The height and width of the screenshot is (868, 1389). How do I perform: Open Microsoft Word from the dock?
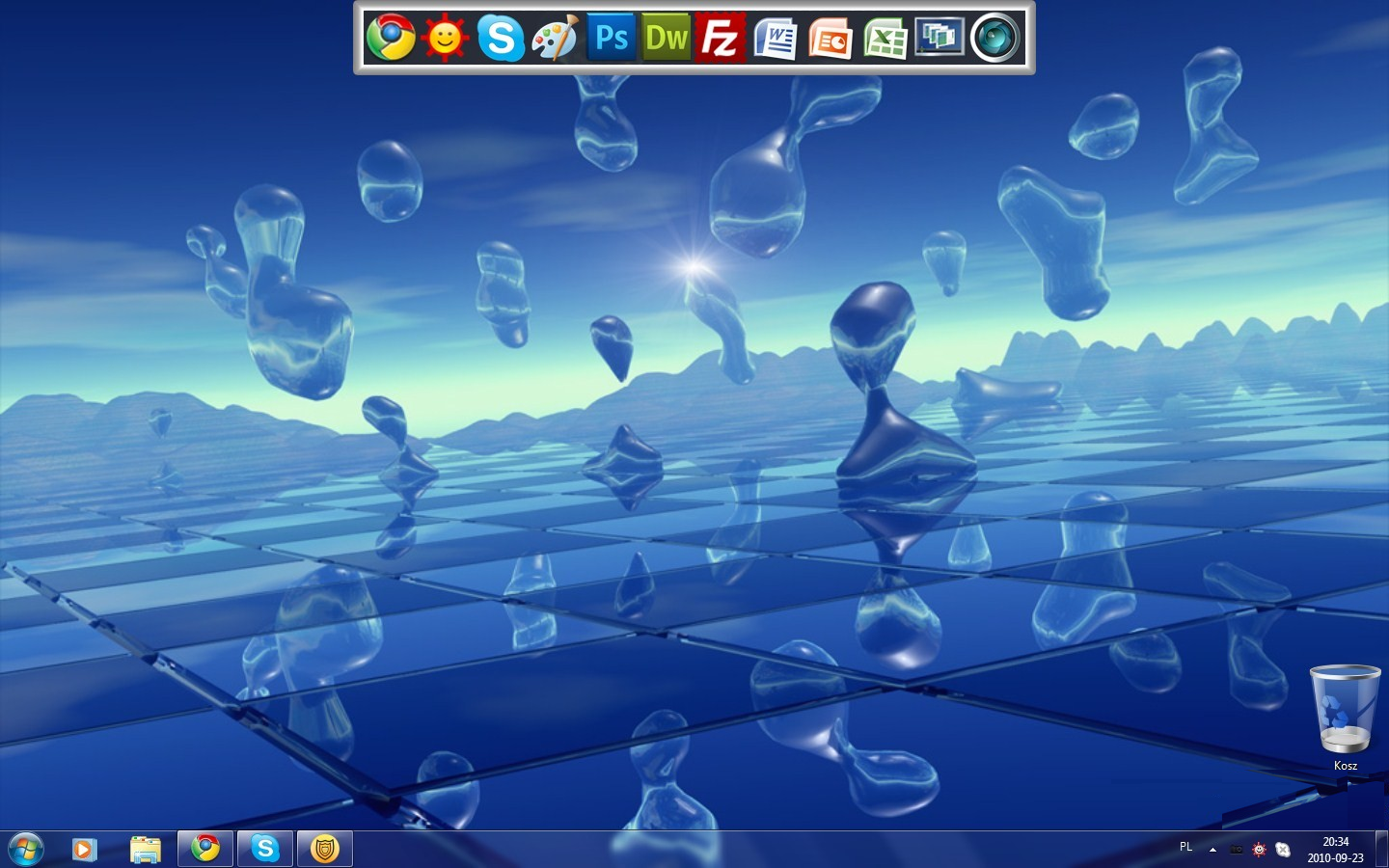point(776,39)
